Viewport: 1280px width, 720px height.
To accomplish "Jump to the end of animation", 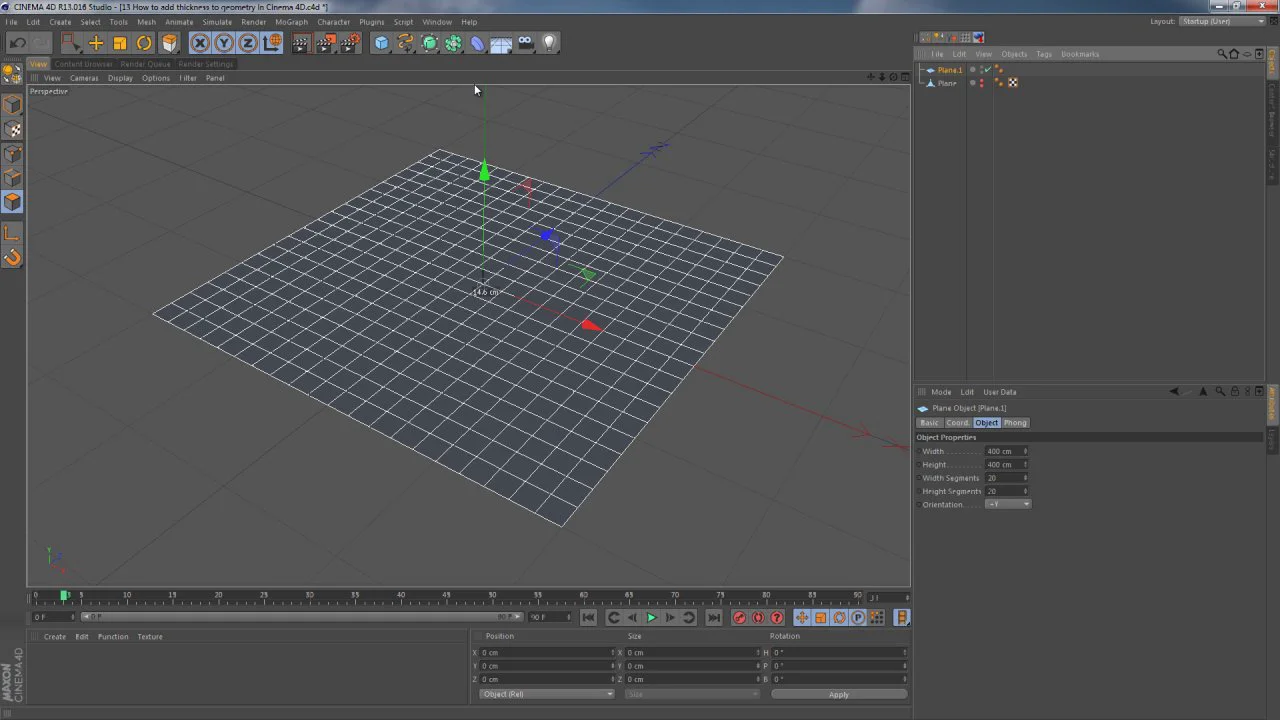I will 714,618.
